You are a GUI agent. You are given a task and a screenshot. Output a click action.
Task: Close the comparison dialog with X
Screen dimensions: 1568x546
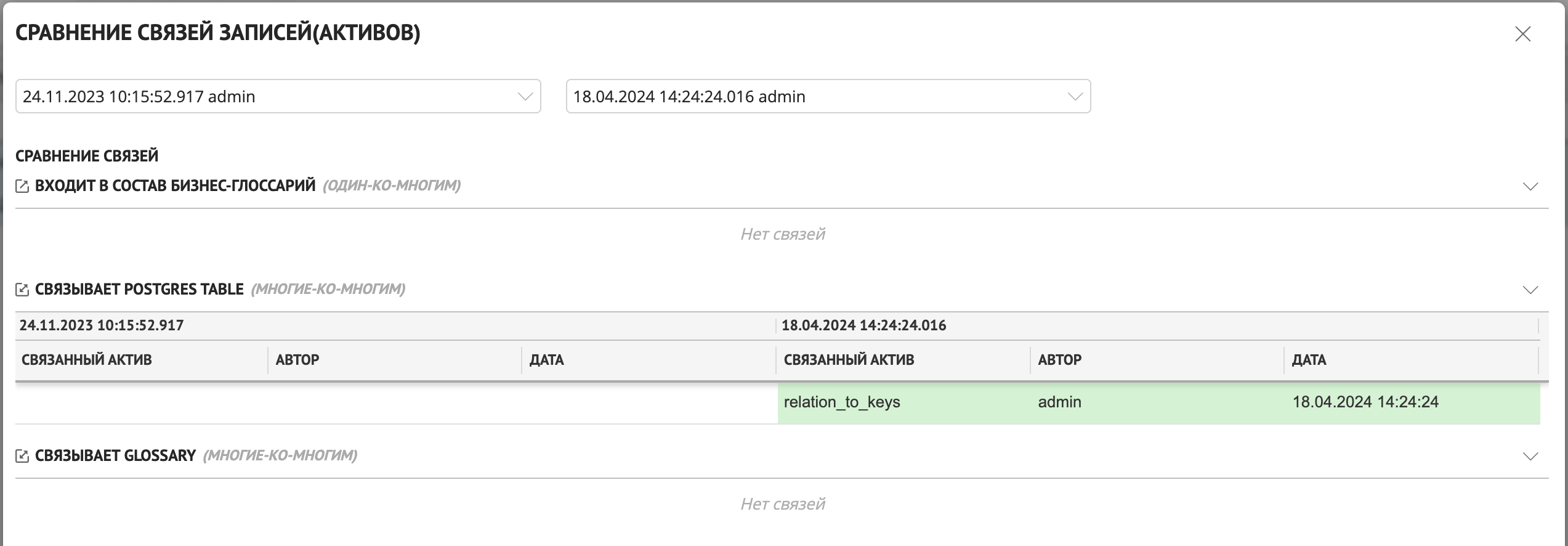(x=1522, y=35)
